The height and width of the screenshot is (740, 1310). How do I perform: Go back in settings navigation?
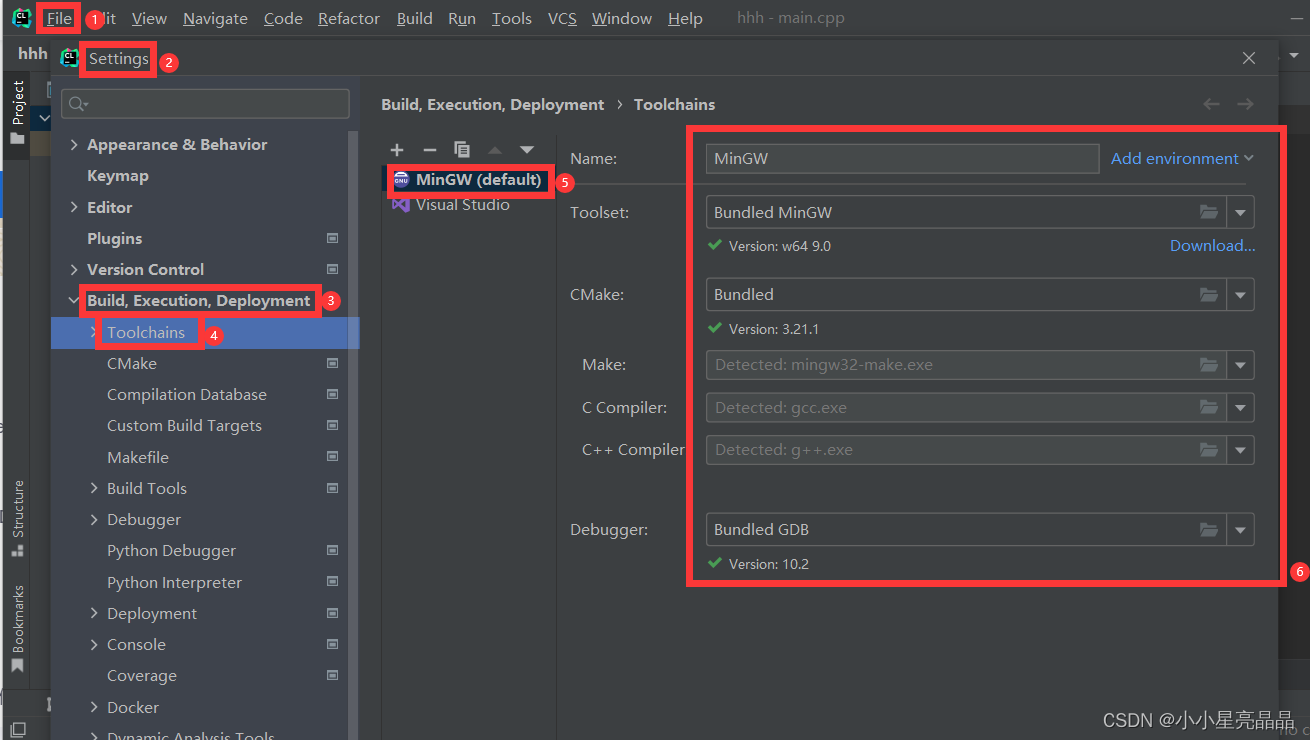pyautogui.click(x=1211, y=104)
